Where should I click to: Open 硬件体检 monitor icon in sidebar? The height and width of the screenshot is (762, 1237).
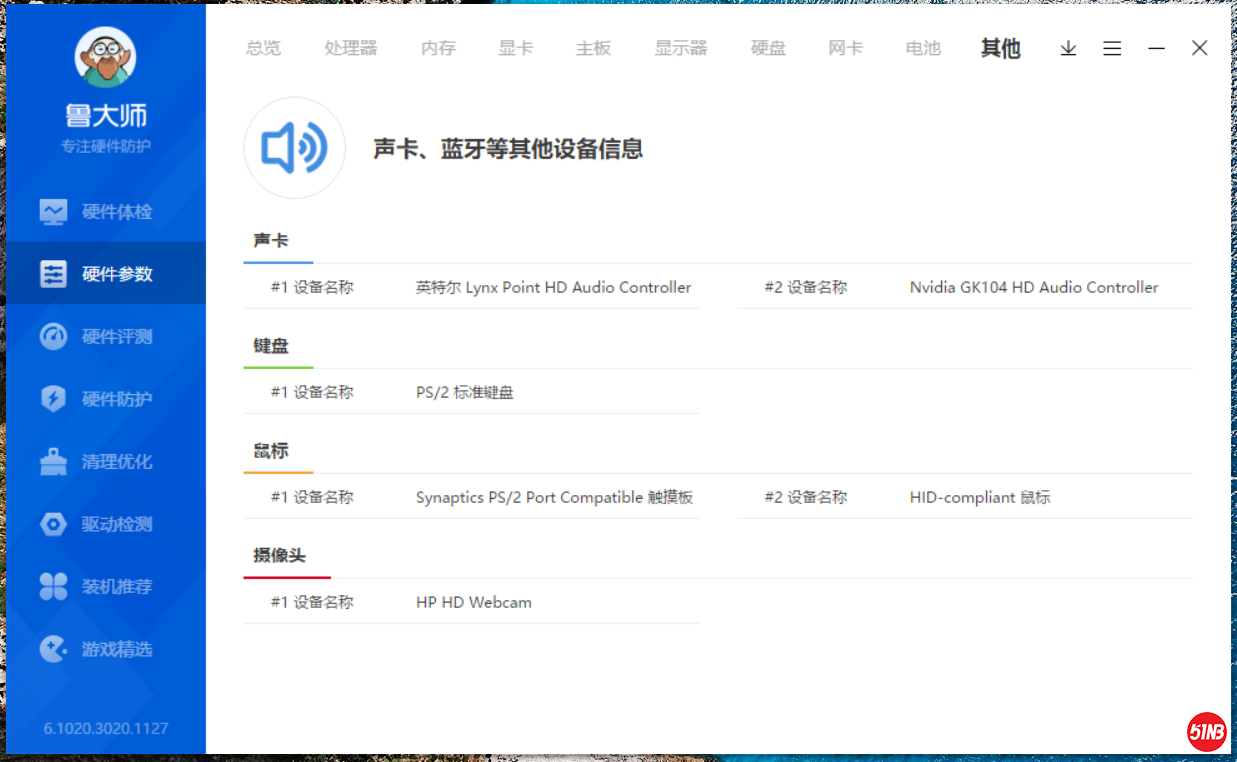click(x=53, y=212)
